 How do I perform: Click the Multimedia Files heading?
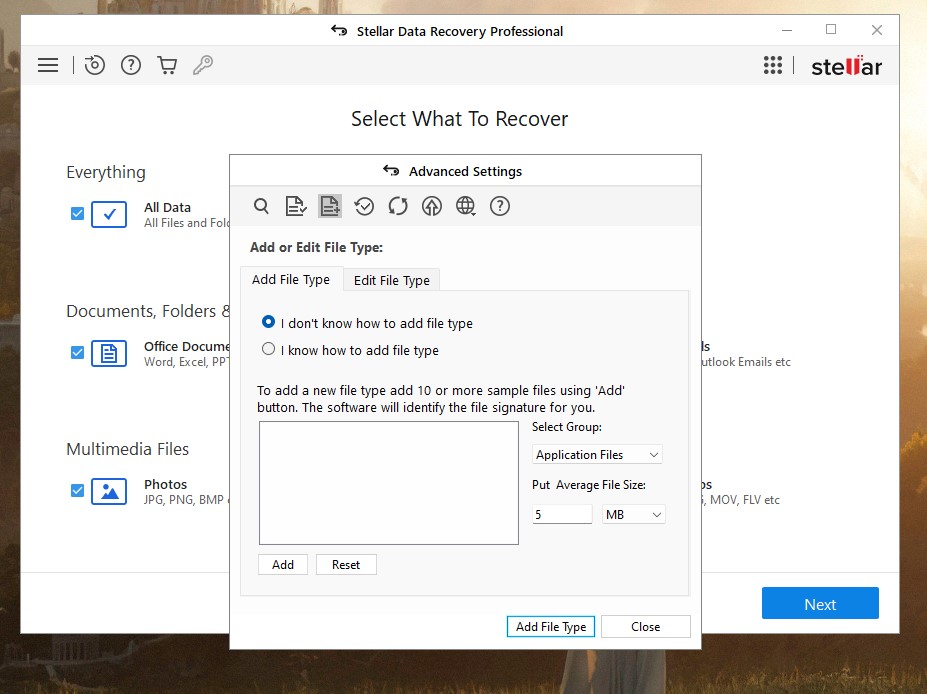click(x=128, y=449)
